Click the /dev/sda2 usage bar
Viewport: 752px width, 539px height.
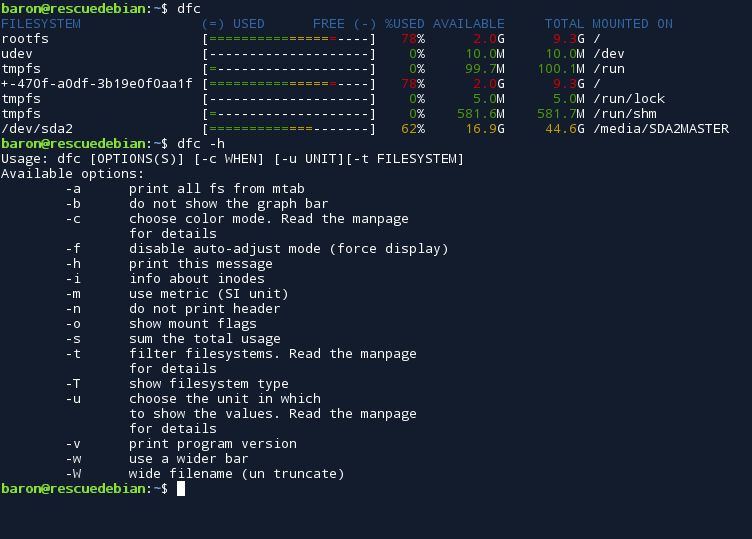[x=289, y=129]
